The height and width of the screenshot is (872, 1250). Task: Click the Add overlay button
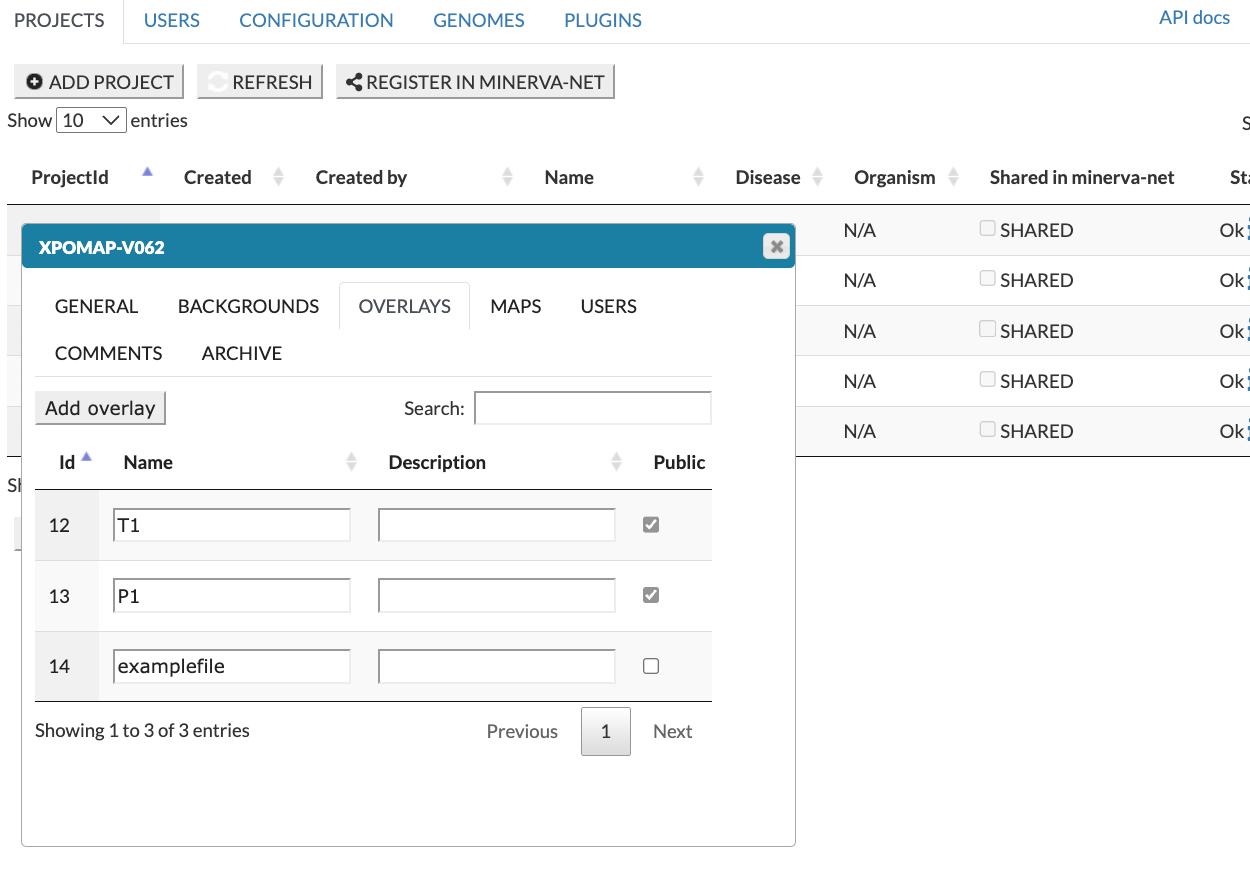pyautogui.click(x=100, y=408)
